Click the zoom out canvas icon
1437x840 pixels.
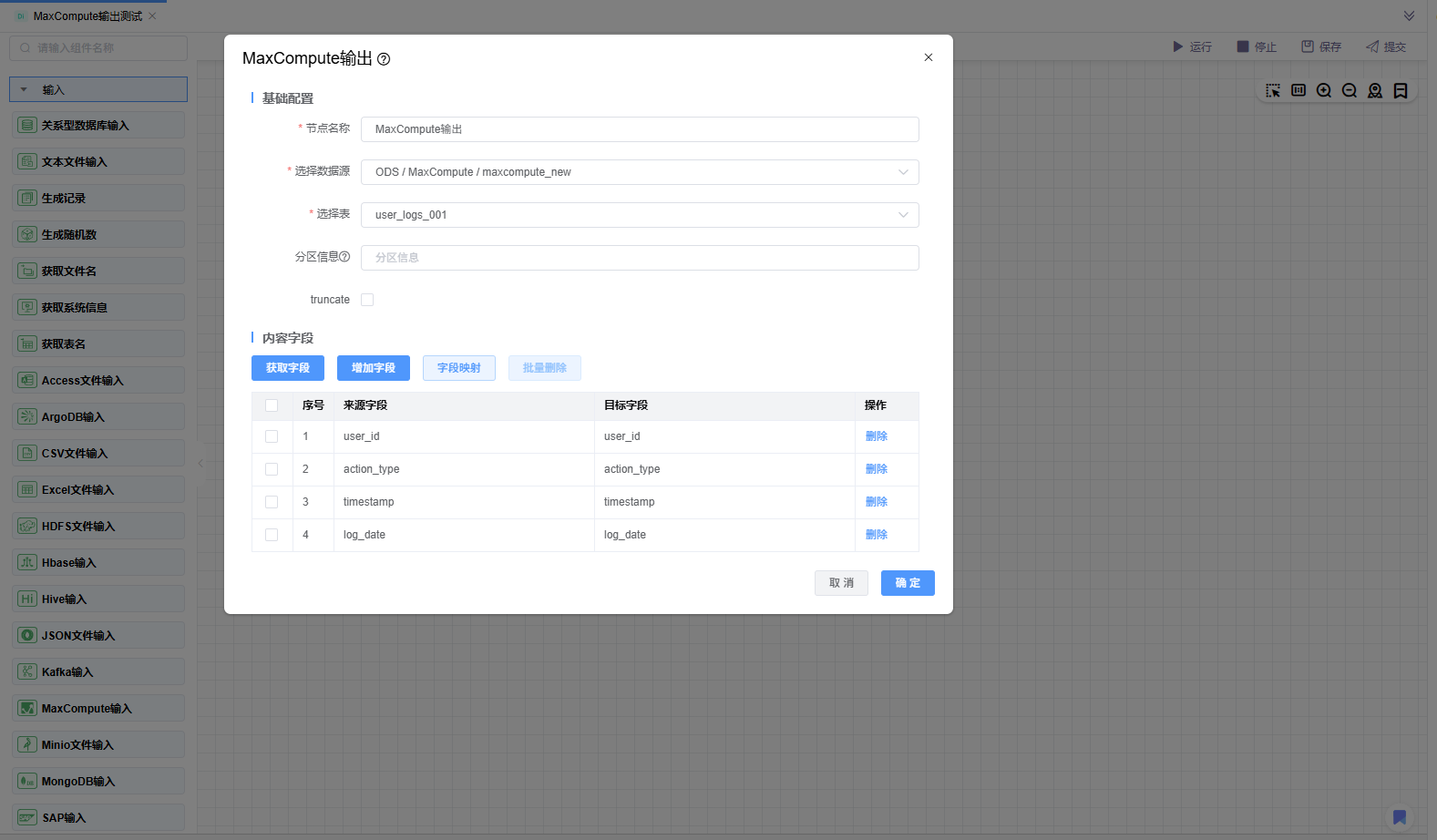coord(1350,91)
